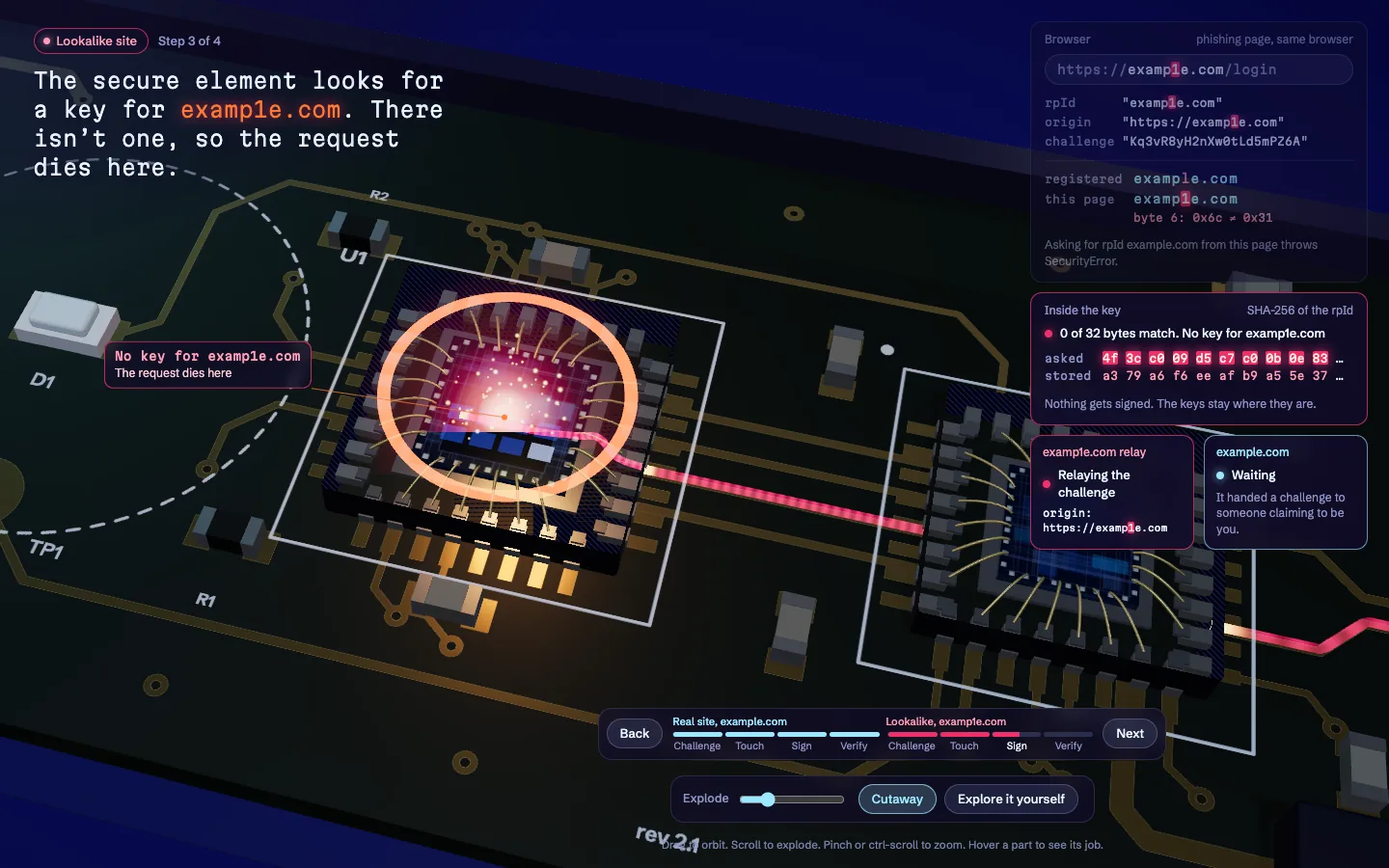Screen dimensions: 1389x868
Task: Click the '0 of 32 bytes match' status line
Action: click(1192, 334)
